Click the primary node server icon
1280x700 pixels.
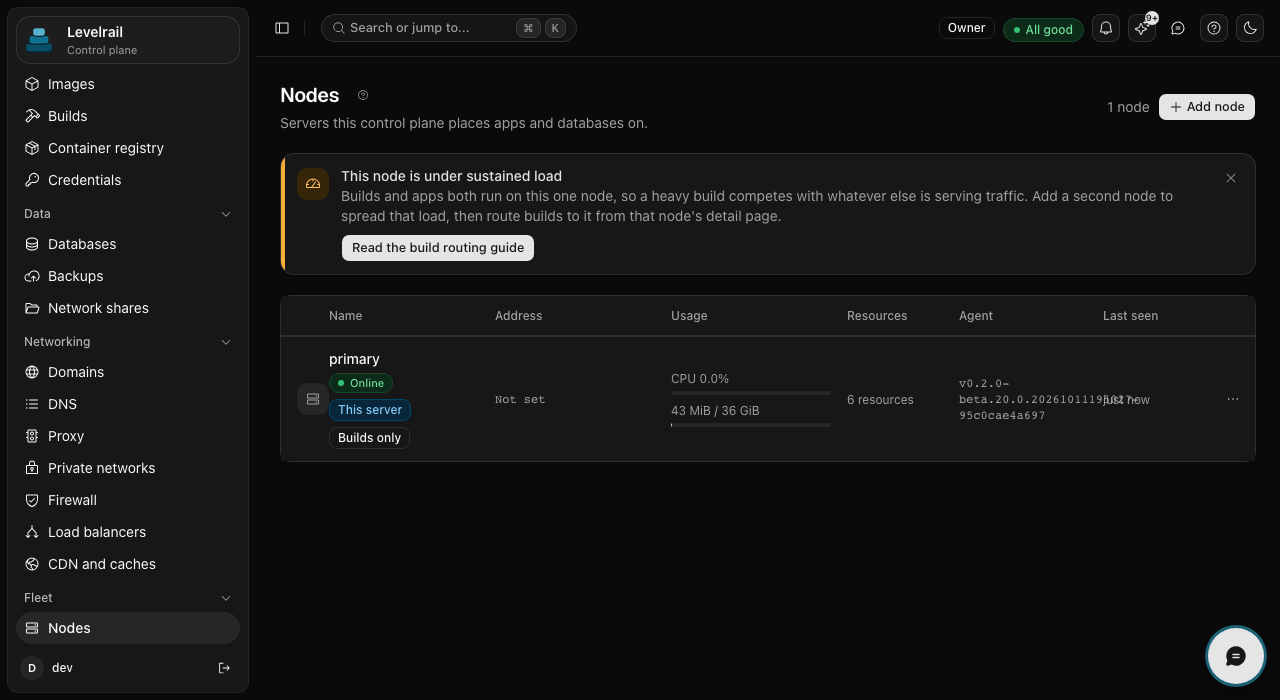[313, 399]
